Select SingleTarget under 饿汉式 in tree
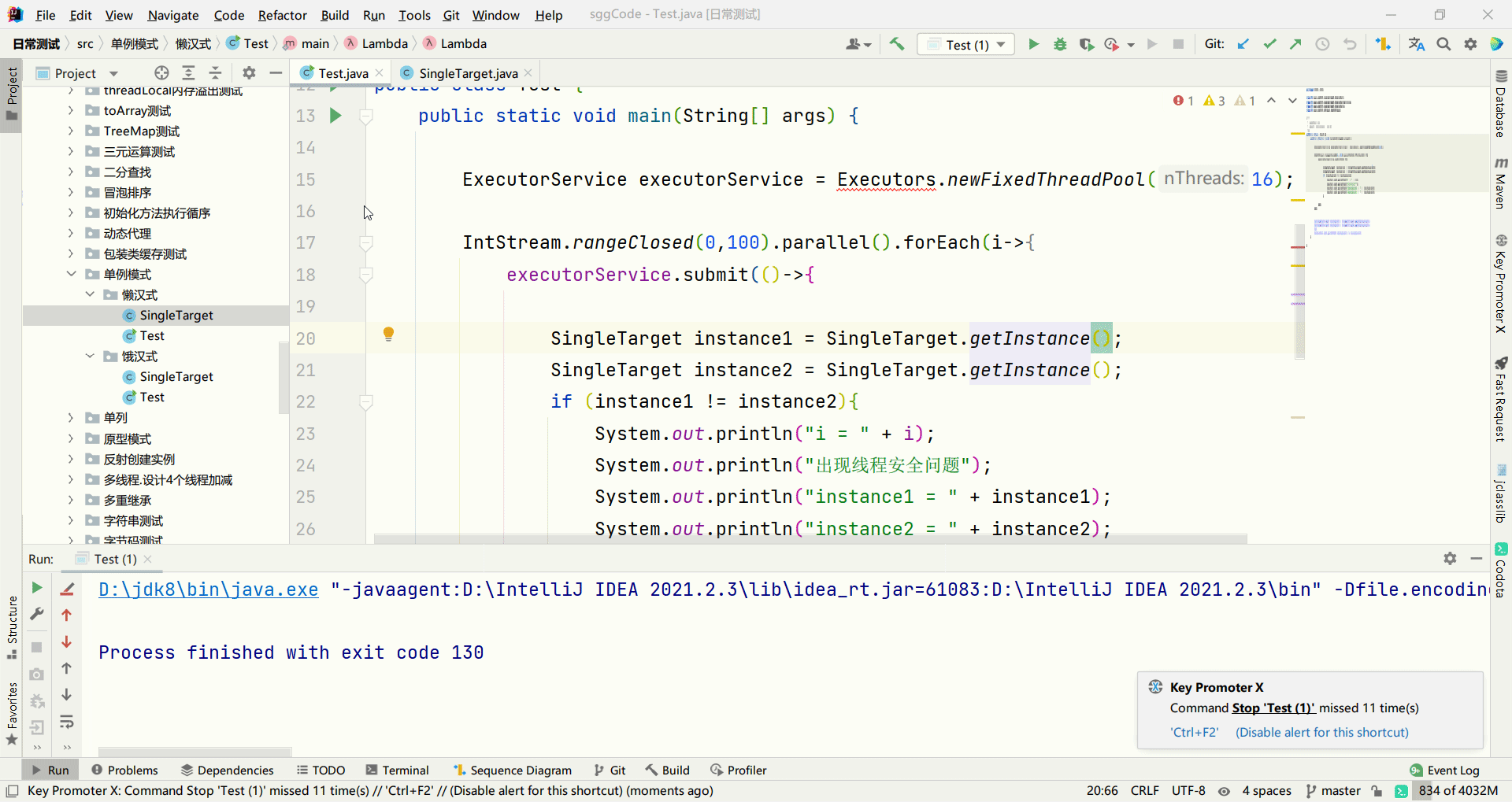The height and width of the screenshot is (802, 1512). click(176, 376)
